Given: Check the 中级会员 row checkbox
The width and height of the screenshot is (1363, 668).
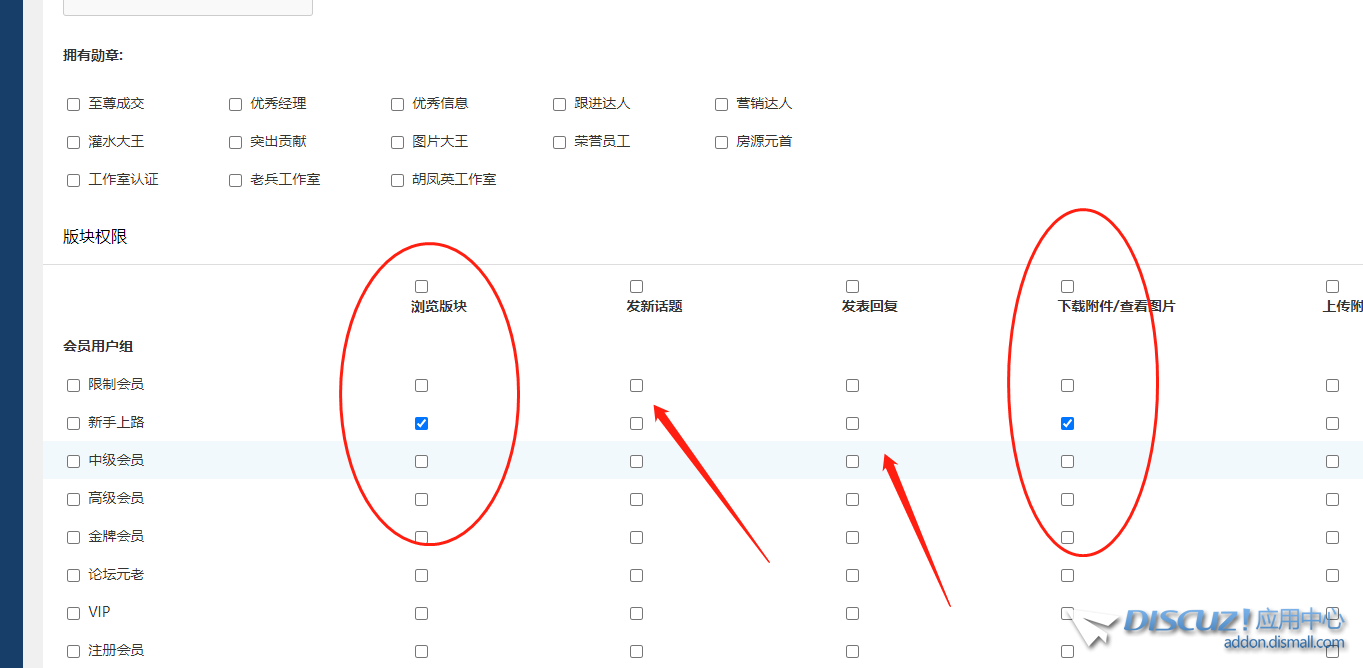Looking at the screenshot, I should tap(73, 461).
